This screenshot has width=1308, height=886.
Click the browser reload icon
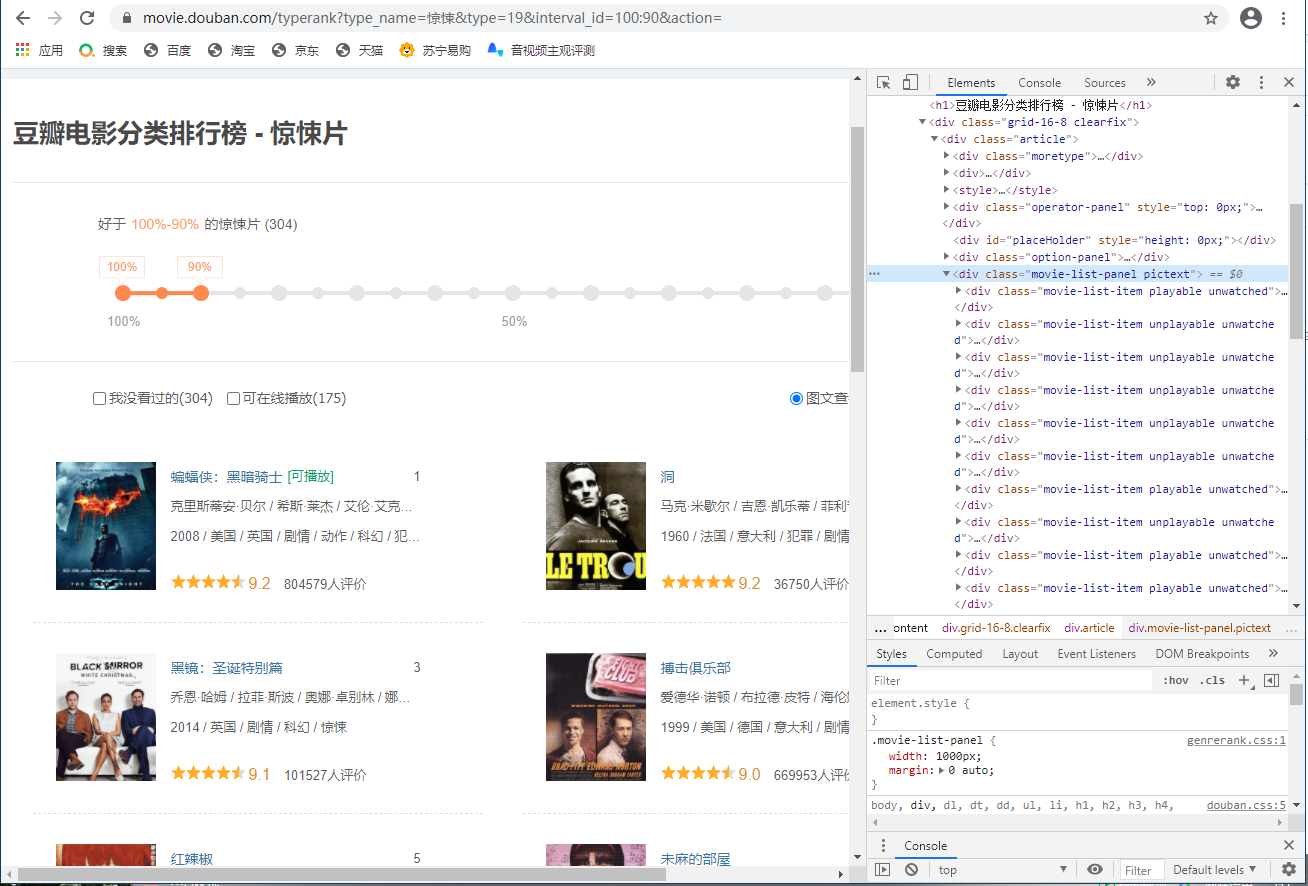point(88,17)
